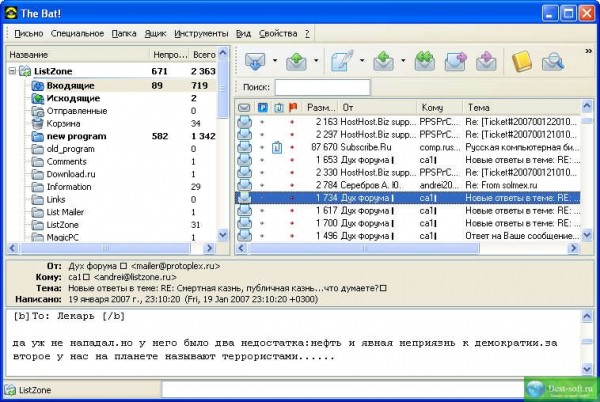Sort by the blue P parked column header

(x=262, y=107)
